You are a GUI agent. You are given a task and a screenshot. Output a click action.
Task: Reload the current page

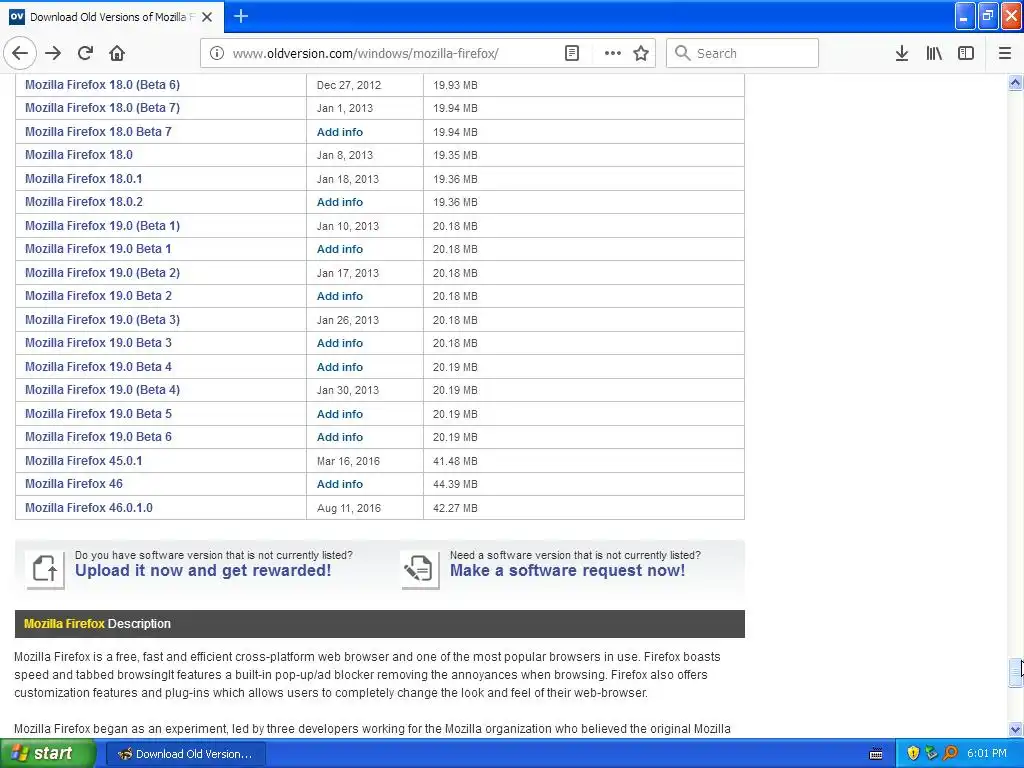click(x=85, y=54)
